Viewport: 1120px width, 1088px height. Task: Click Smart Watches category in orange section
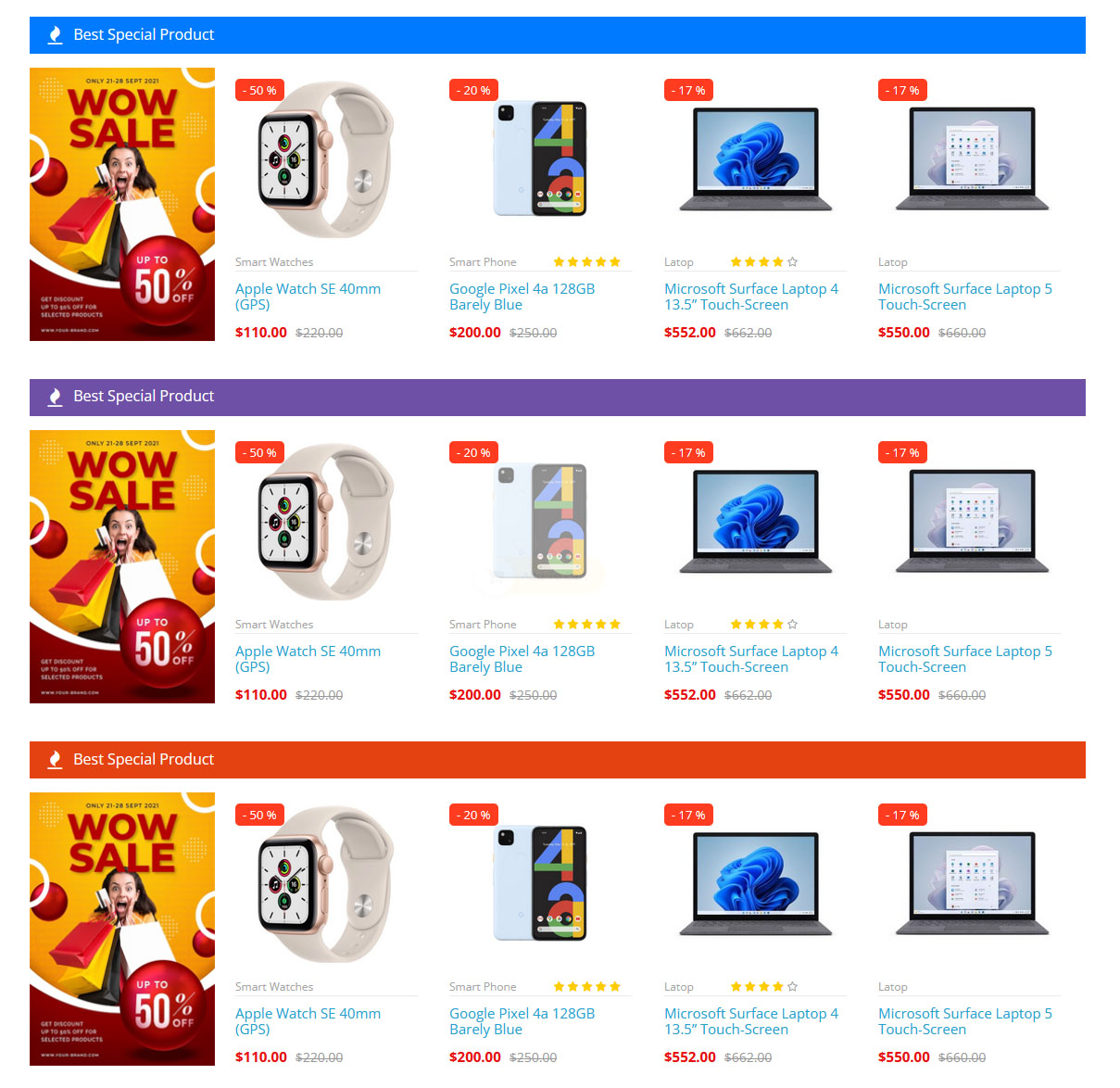(x=274, y=987)
